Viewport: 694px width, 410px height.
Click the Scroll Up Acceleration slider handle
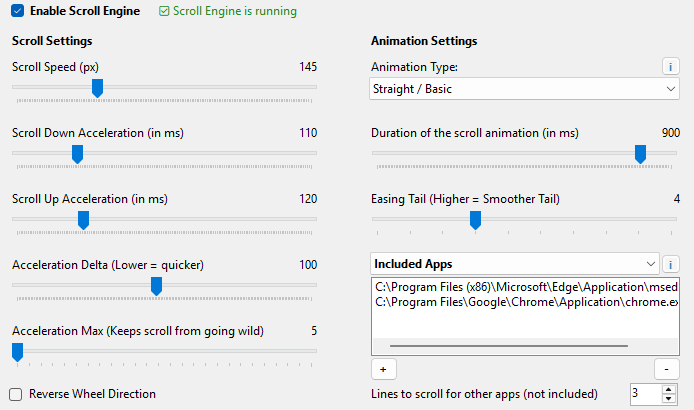pyautogui.click(x=83, y=220)
